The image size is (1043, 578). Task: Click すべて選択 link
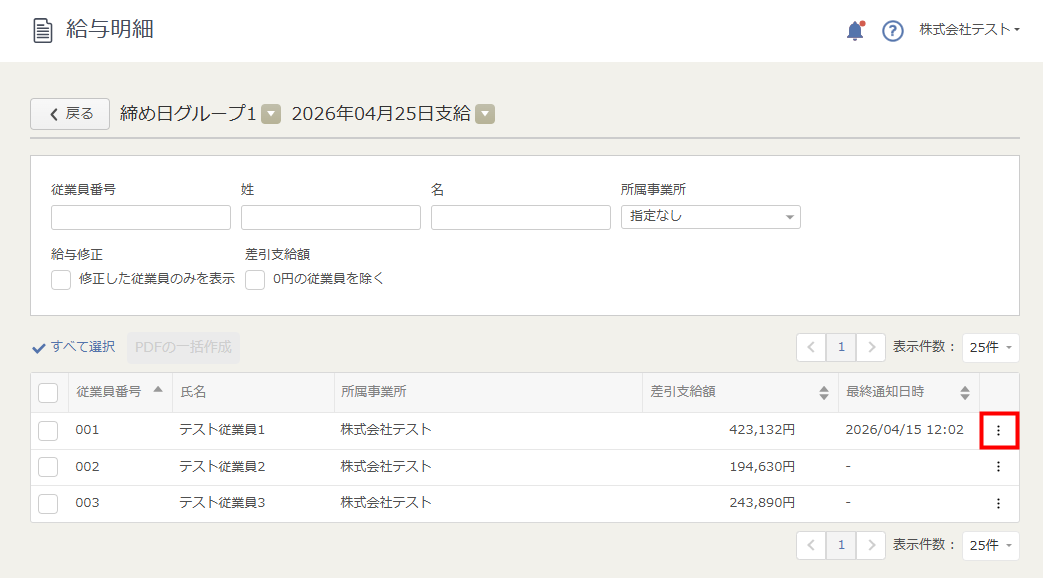(x=74, y=347)
